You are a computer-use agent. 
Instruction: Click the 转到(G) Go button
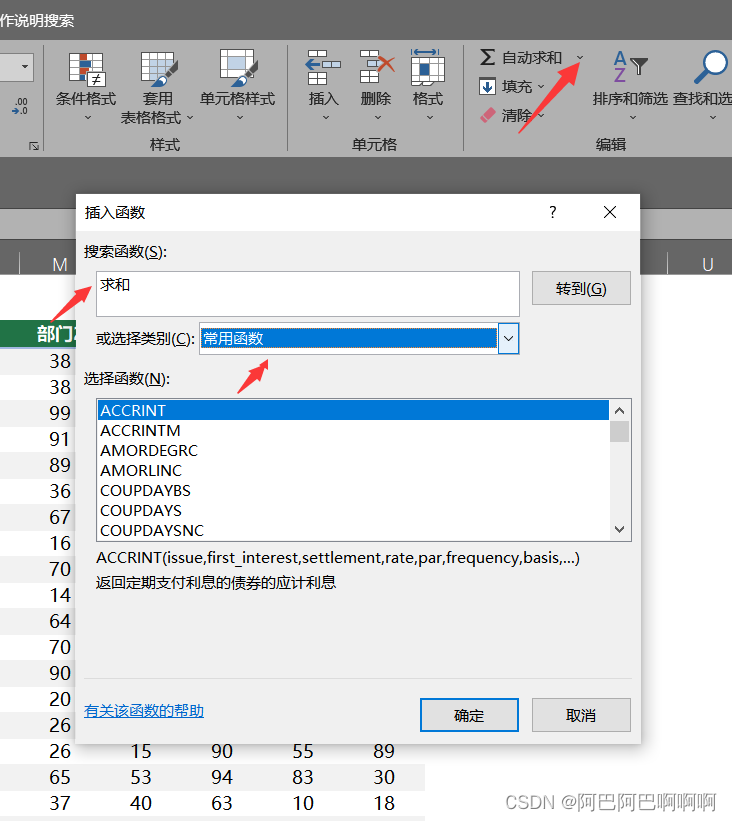click(581, 289)
